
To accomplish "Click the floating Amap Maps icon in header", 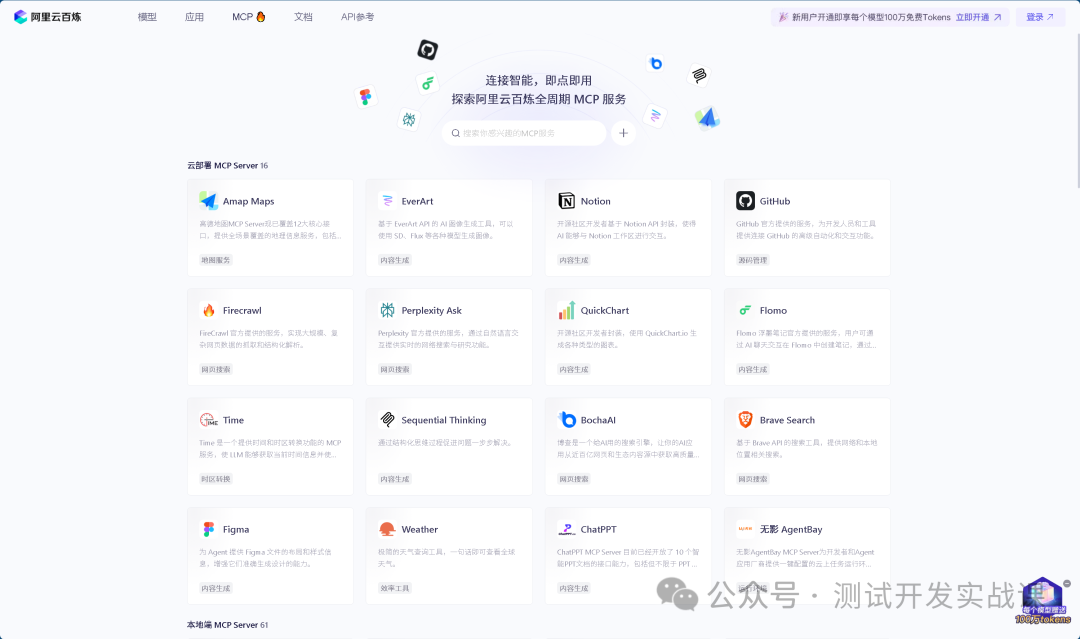I will (x=707, y=118).
